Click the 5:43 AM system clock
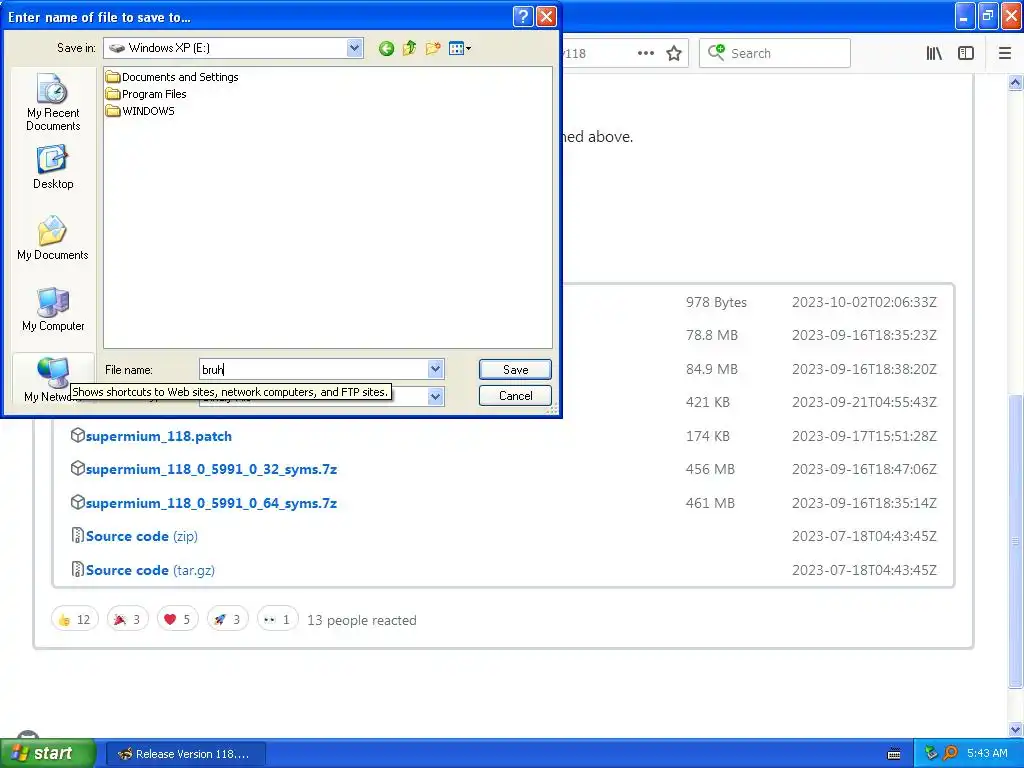The height and width of the screenshot is (768, 1024). pos(987,754)
